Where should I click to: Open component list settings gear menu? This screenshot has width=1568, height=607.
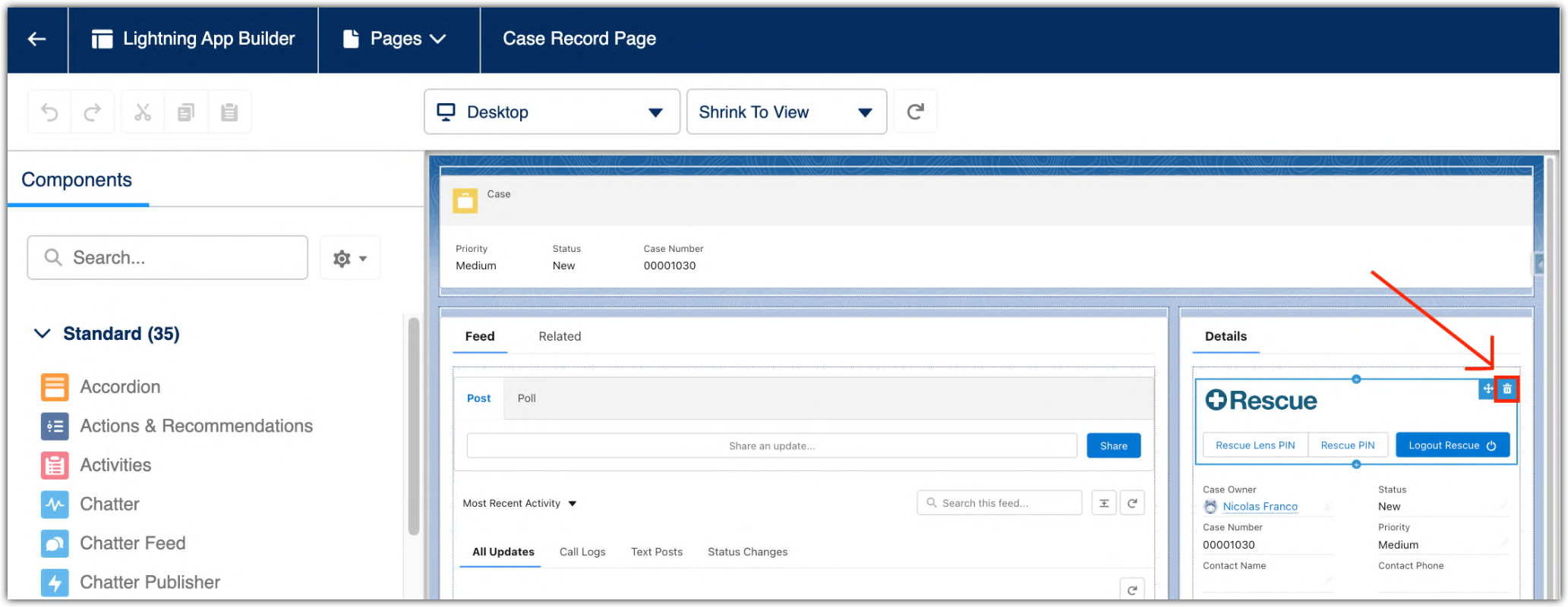tap(350, 259)
